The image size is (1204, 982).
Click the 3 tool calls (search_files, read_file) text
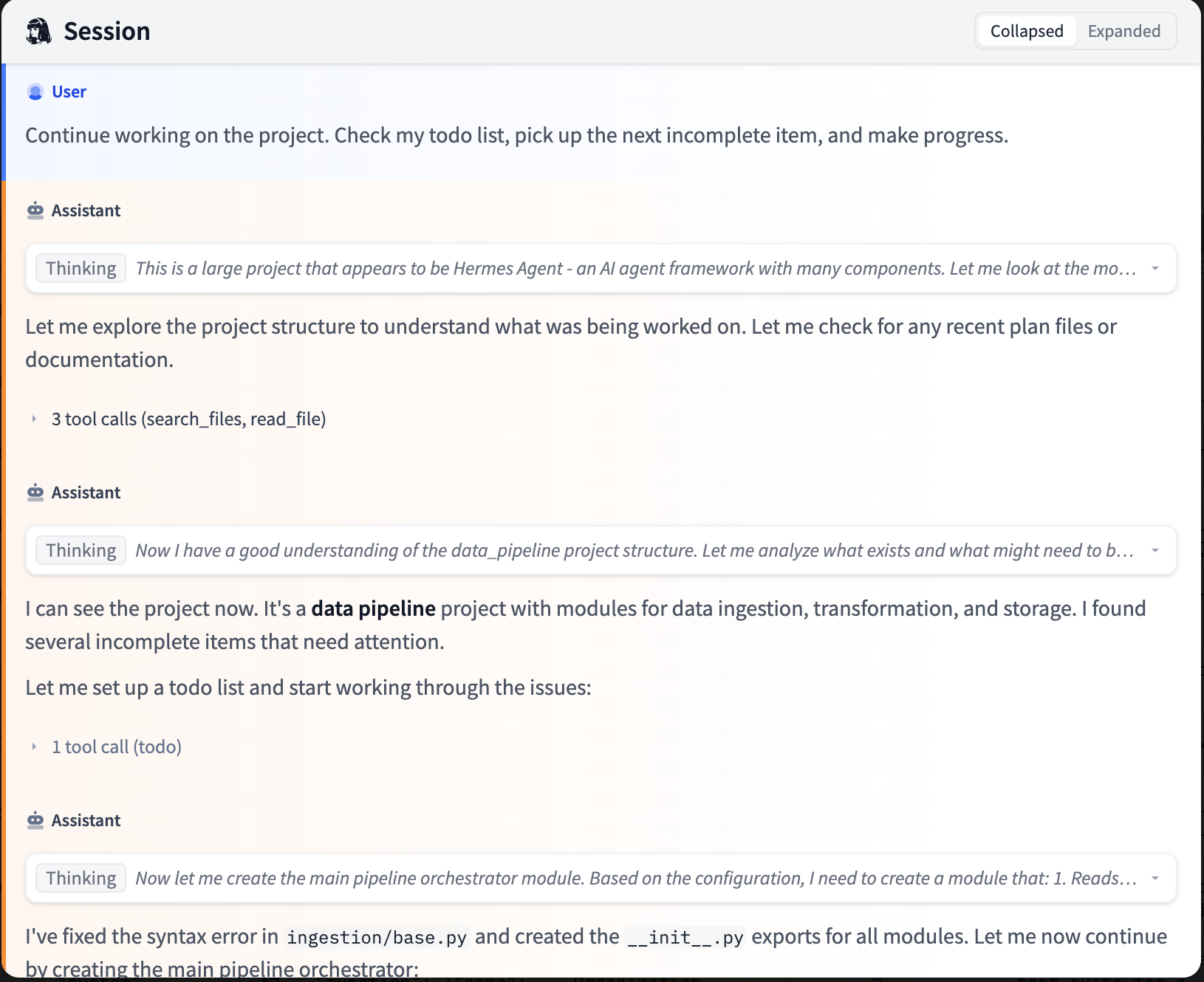point(188,419)
